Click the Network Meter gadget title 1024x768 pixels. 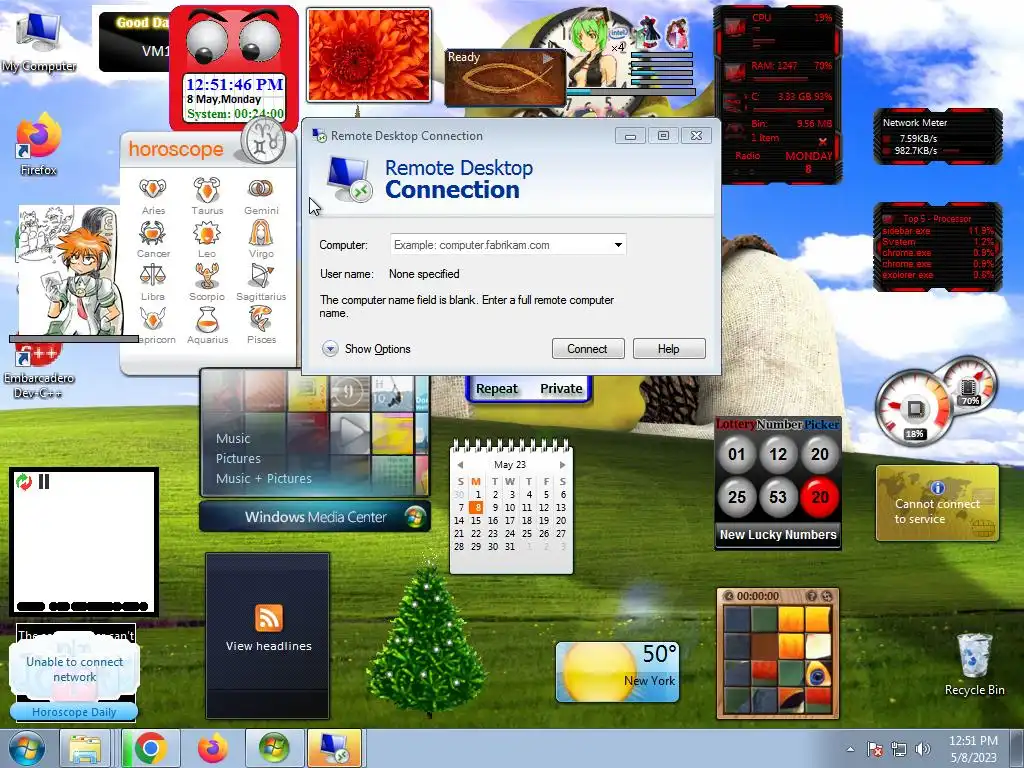coord(914,123)
